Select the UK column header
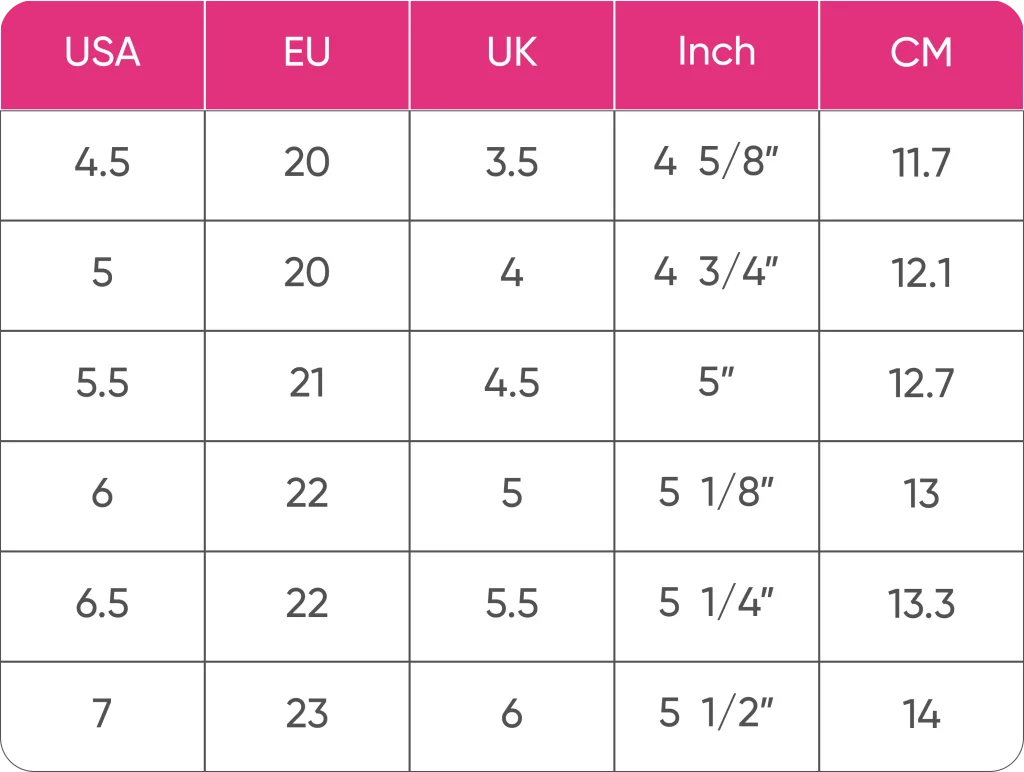This screenshot has height=772, width=1024. click(x=512, y=53)
